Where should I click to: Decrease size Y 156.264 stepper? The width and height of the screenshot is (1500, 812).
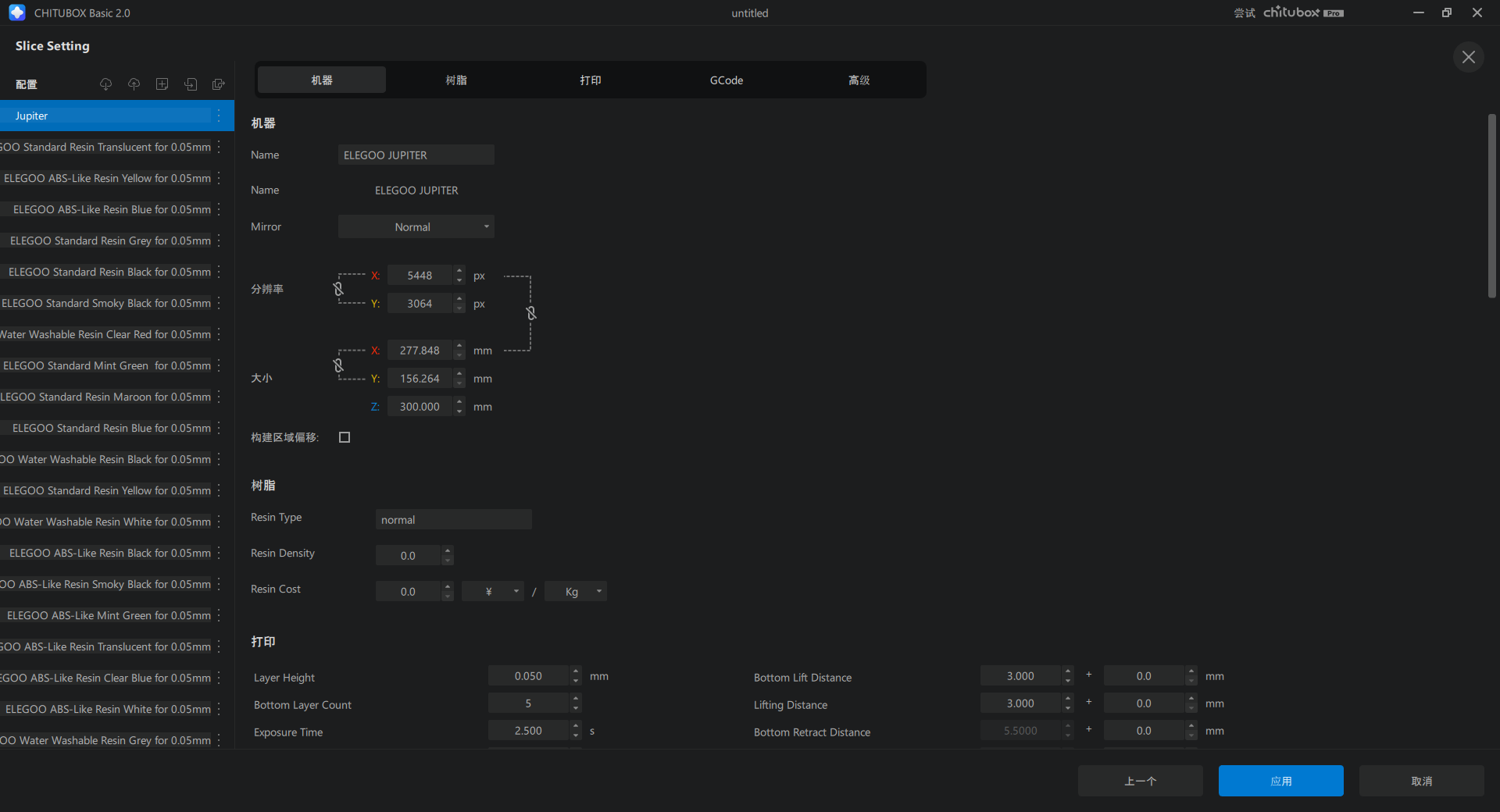click(459, 383)
